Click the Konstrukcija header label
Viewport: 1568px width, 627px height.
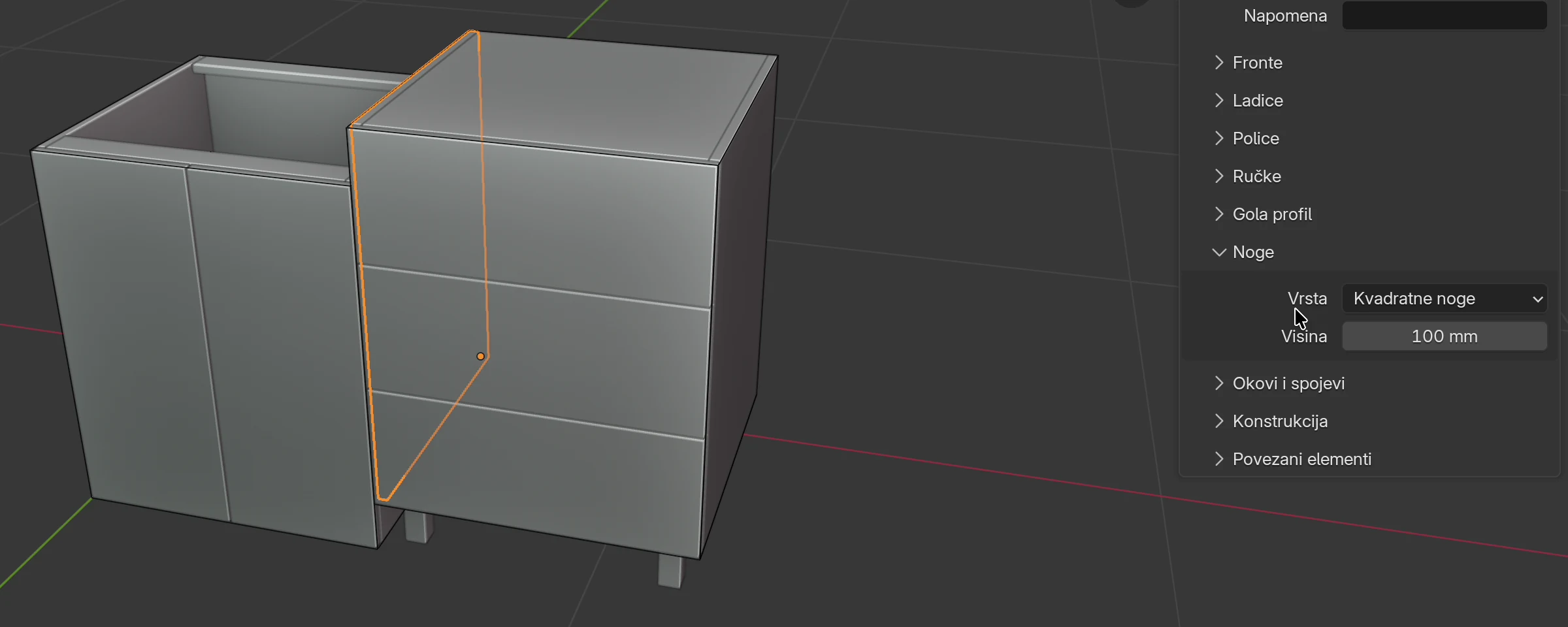pos(1280,421)
